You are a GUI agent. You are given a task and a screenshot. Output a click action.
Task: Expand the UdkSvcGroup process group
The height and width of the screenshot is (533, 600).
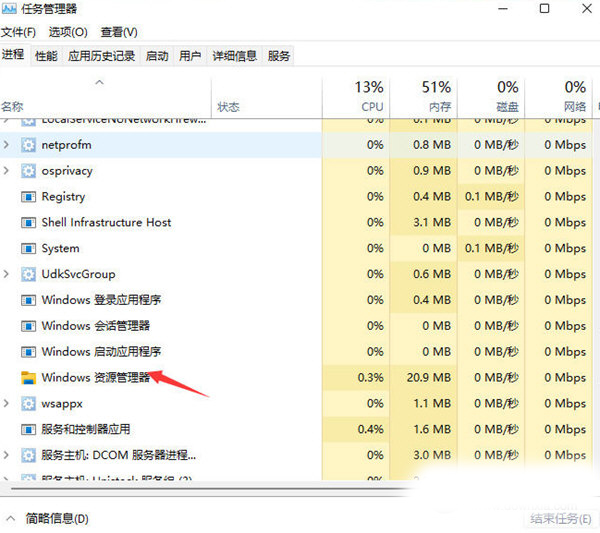point(6,274)
